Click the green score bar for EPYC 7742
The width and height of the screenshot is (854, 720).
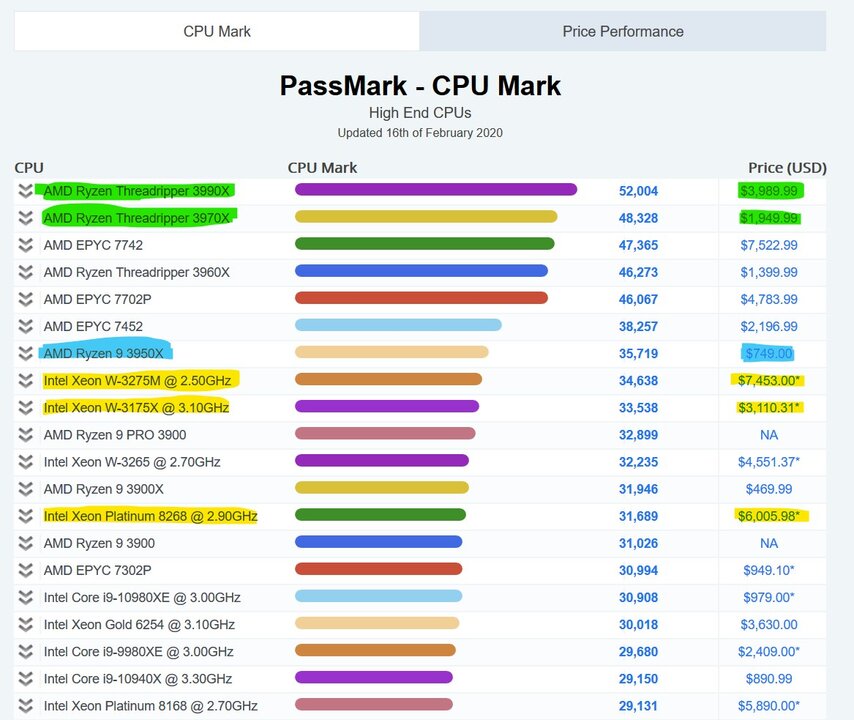coord(424,243)
